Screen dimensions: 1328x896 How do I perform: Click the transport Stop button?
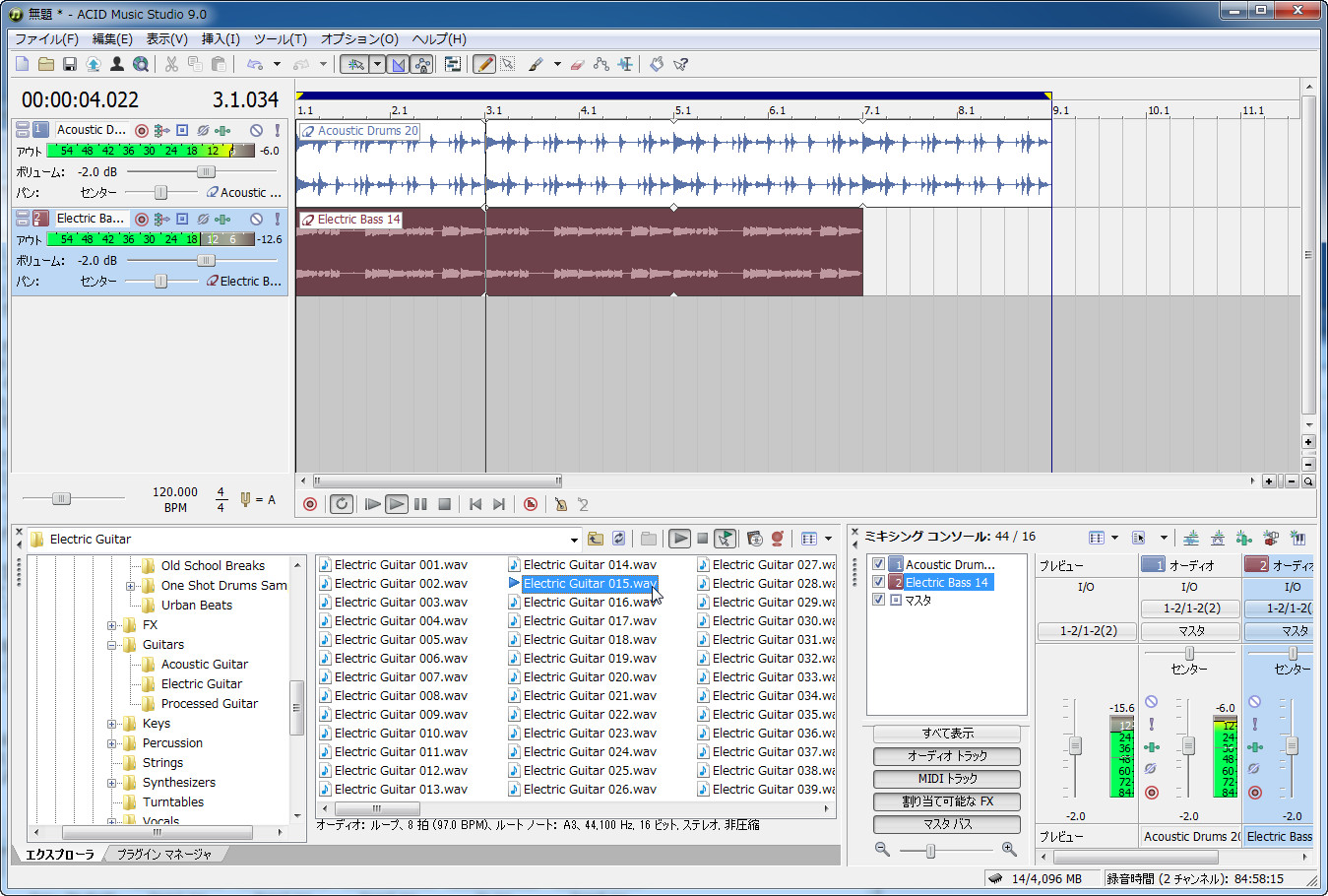[444, 504]
